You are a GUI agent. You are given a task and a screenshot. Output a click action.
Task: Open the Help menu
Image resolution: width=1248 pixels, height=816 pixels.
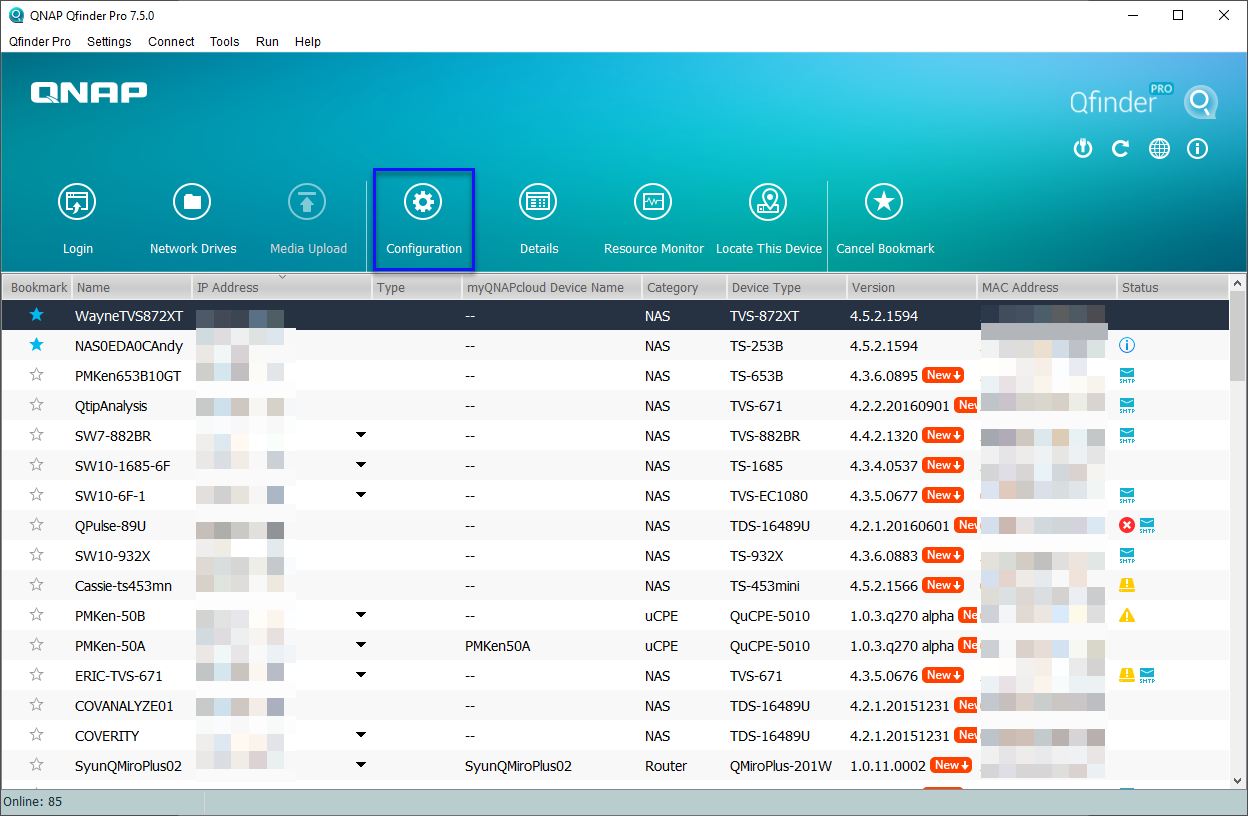click(x=308, y=42)
